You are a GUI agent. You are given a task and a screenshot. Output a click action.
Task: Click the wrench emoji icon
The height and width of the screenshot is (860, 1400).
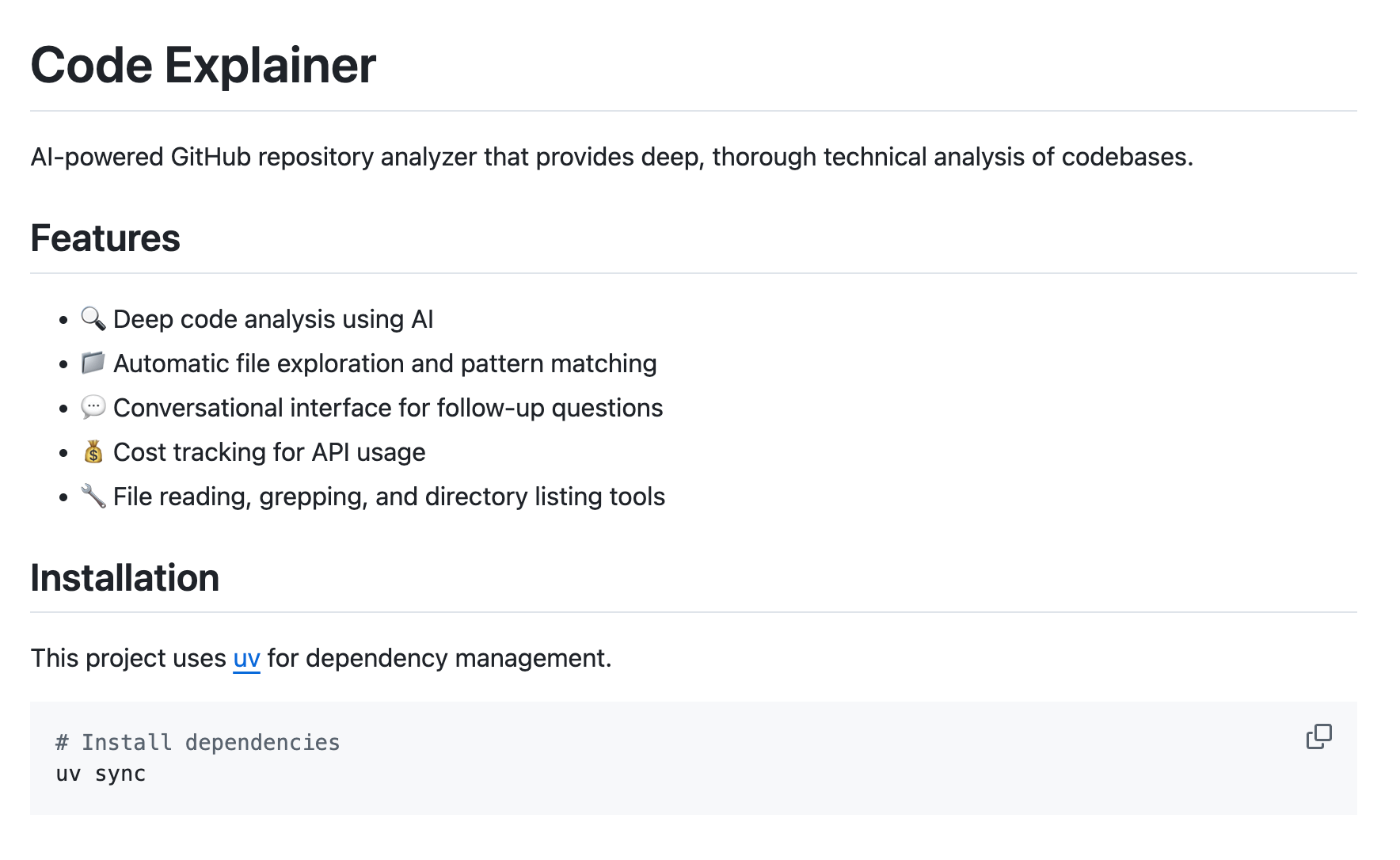pos(93,496)
